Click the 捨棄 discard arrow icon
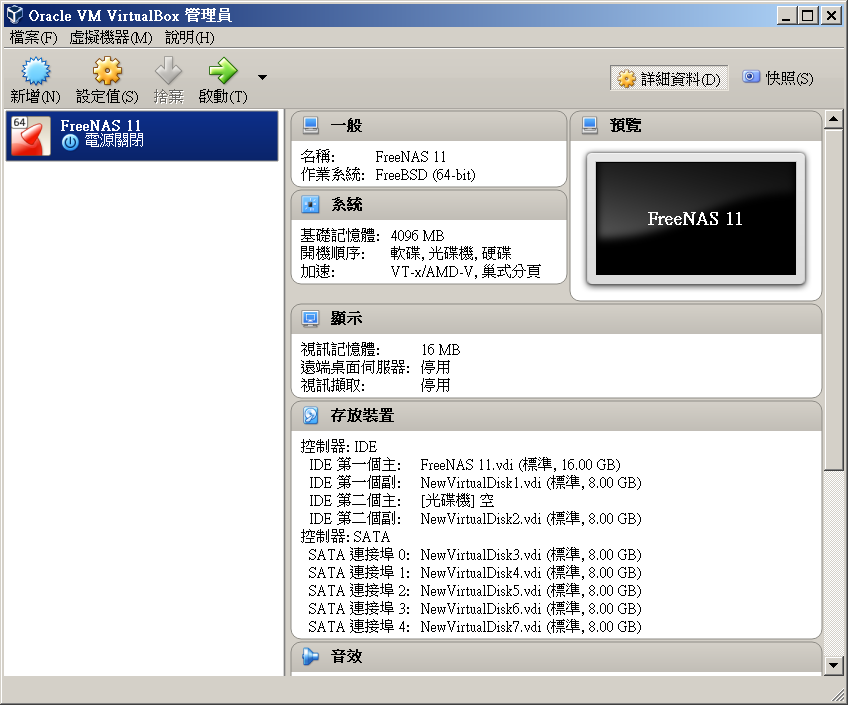This screenshot has height=705, width=848. click(x=168, y=71)
